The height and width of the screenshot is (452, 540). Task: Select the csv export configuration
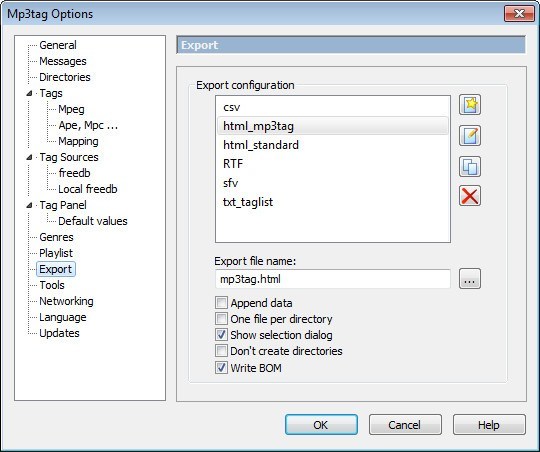[x=333, y=107]
